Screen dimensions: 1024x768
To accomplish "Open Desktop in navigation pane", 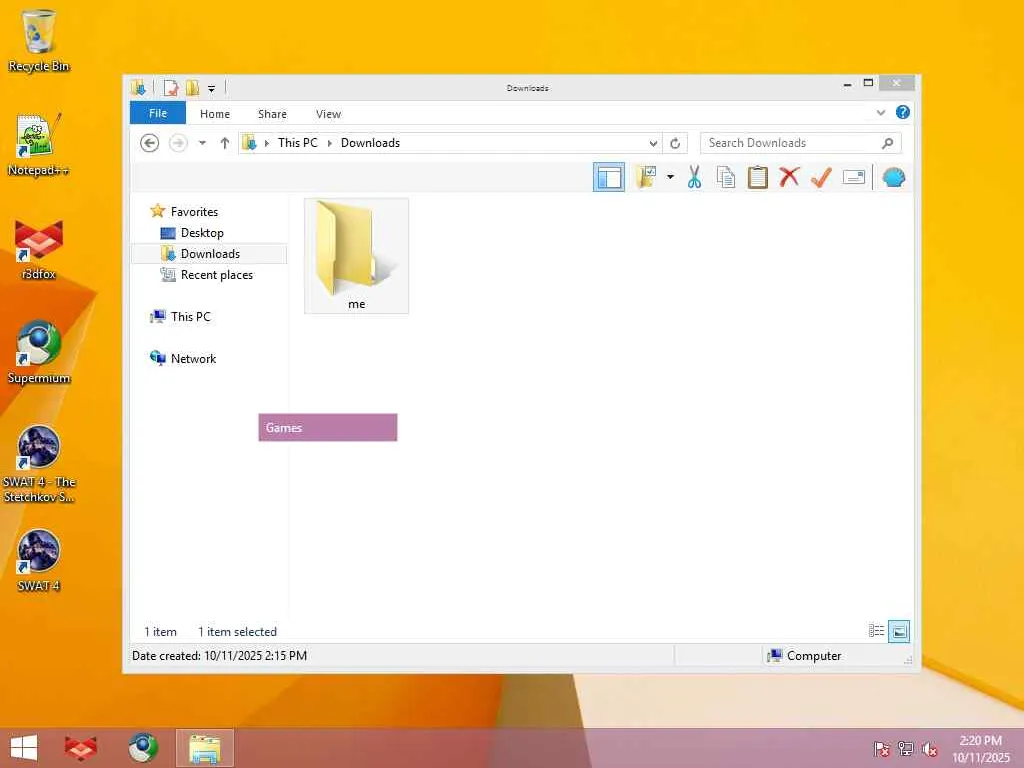I will tap(202, 232).
